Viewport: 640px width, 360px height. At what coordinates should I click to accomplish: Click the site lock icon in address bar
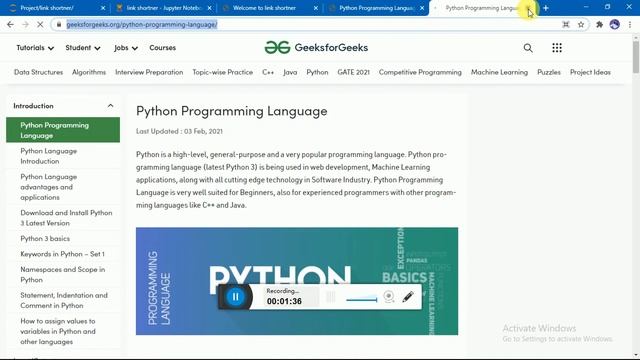point(59,24)
